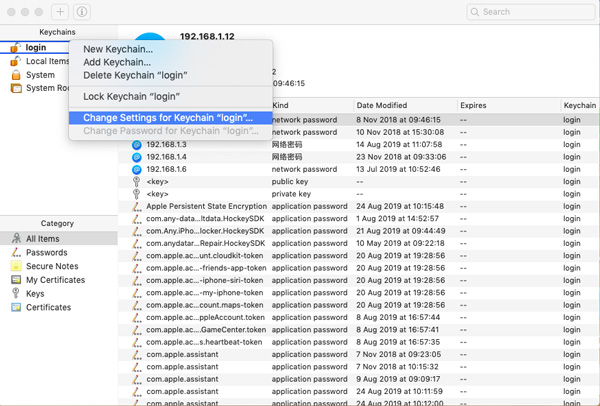Select the Keys category label
Image resolution: width=600 pixels, height=406 pixels.
point(35,294)
